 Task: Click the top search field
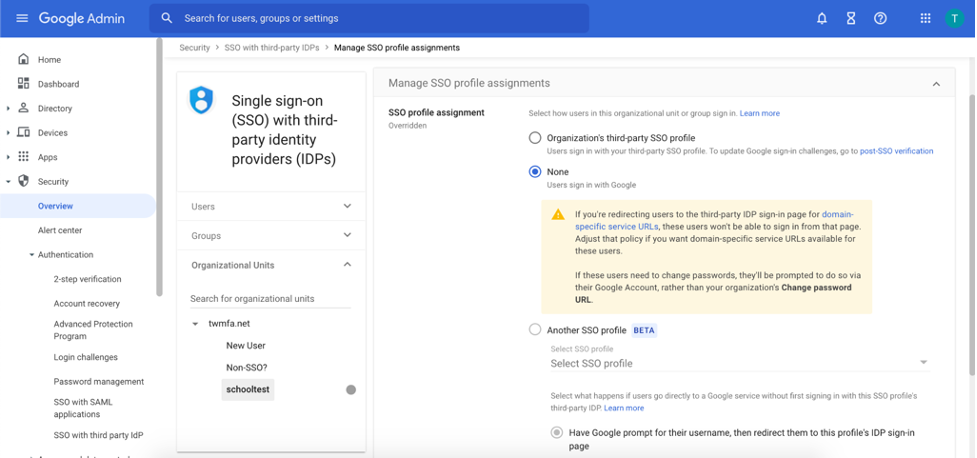click(x=369, y=18)
